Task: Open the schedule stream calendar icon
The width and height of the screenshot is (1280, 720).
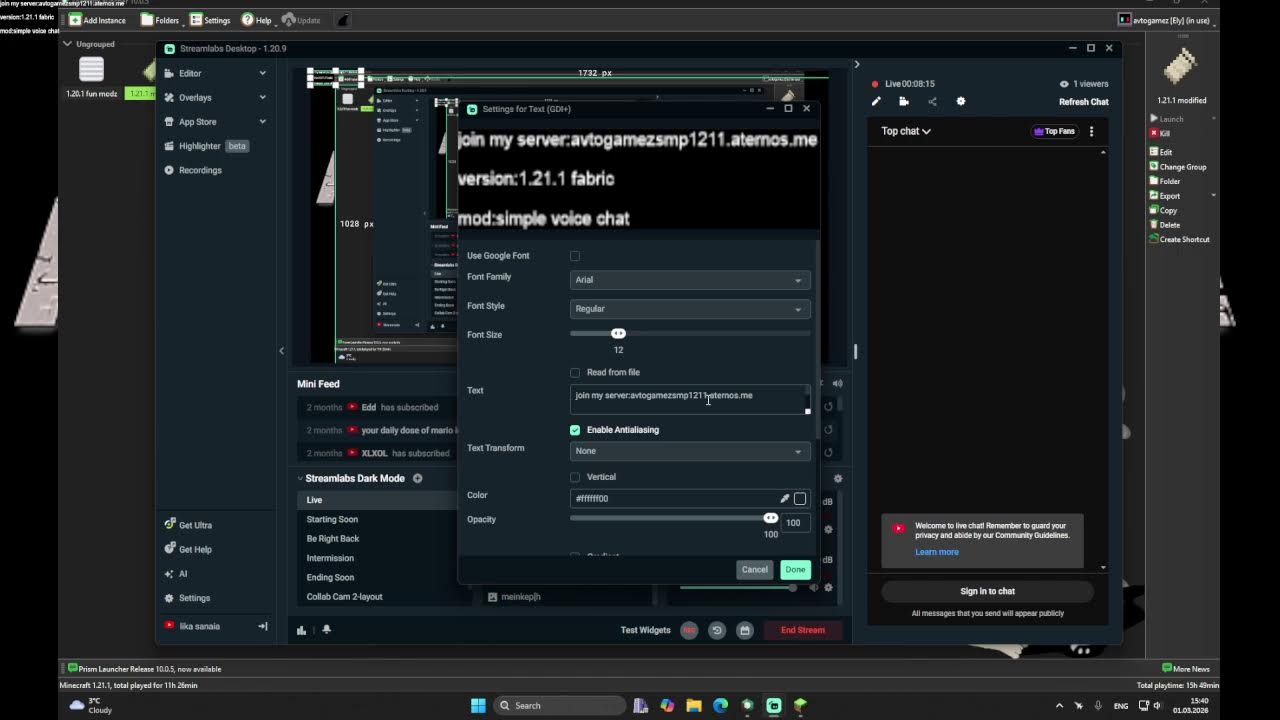Action: pos(745,630)
